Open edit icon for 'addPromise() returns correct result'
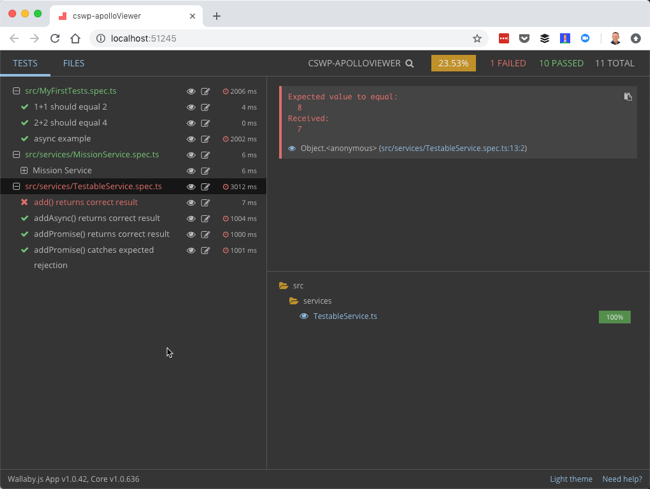The width and height of the screenshot is (650, 489). [x=205, y=235]
